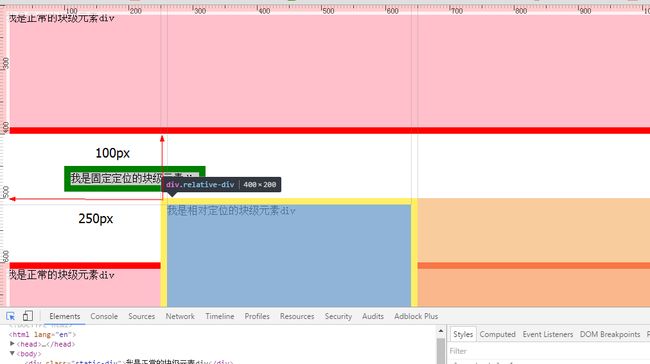The image size is (650, 364).
Task: Open the Sources tab
Action: (x=141, y=316)
